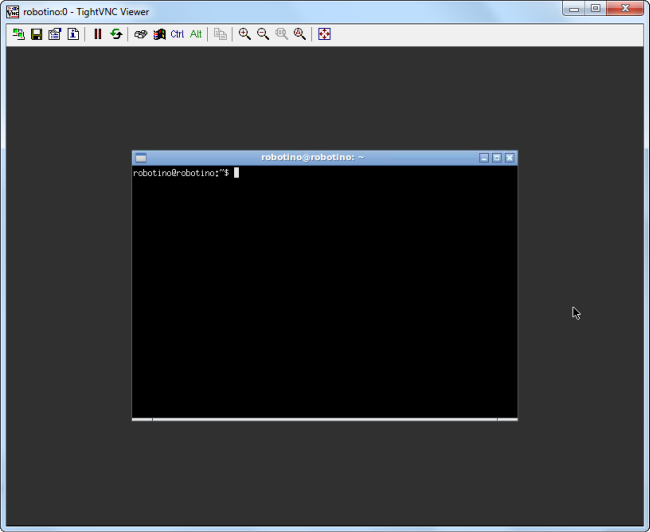Zoom in on the remote desktop
This screenshot has height=532, width=650.
(245, 34)
